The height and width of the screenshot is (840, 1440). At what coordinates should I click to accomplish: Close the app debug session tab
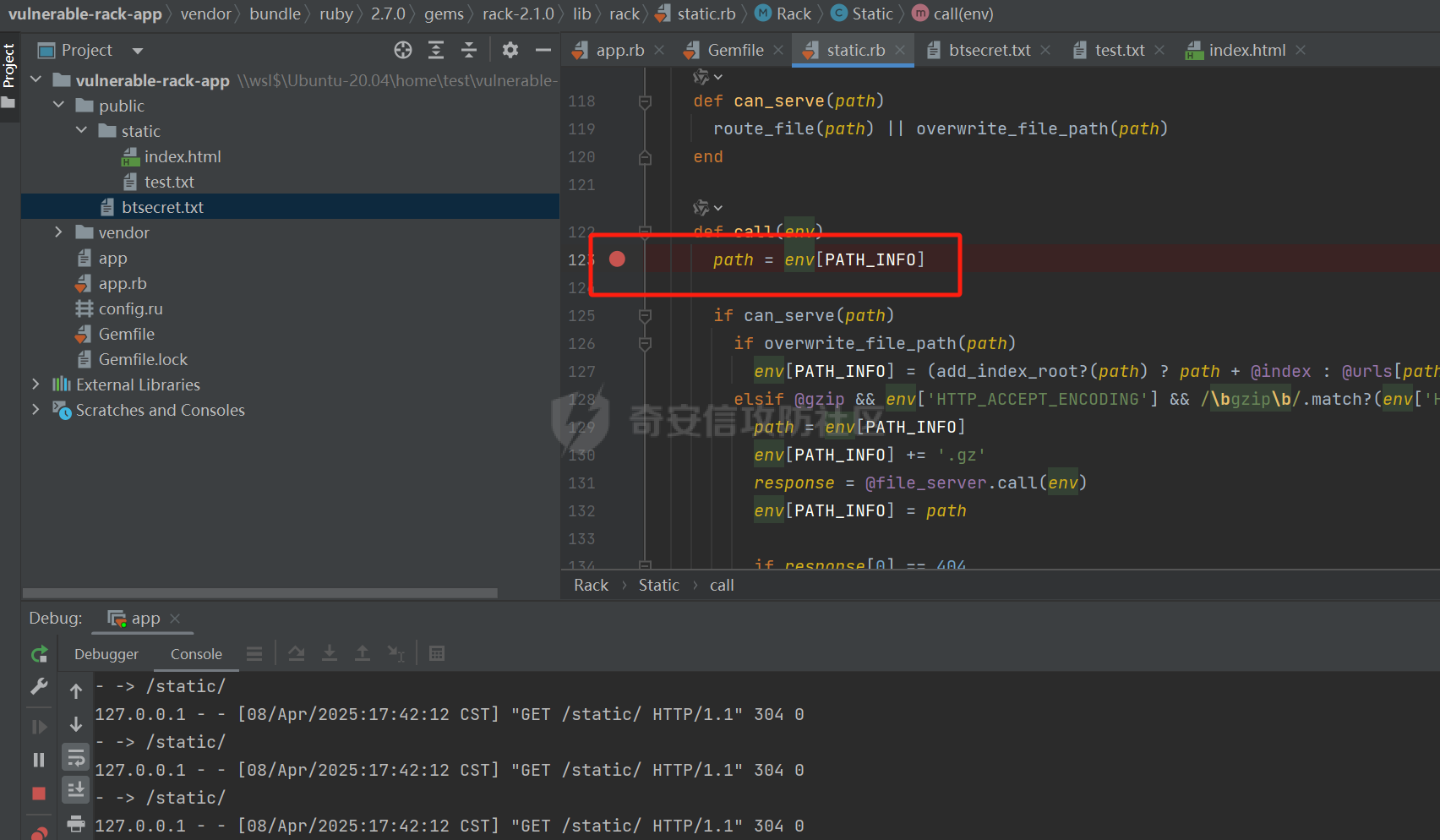(x=175, y=619)
